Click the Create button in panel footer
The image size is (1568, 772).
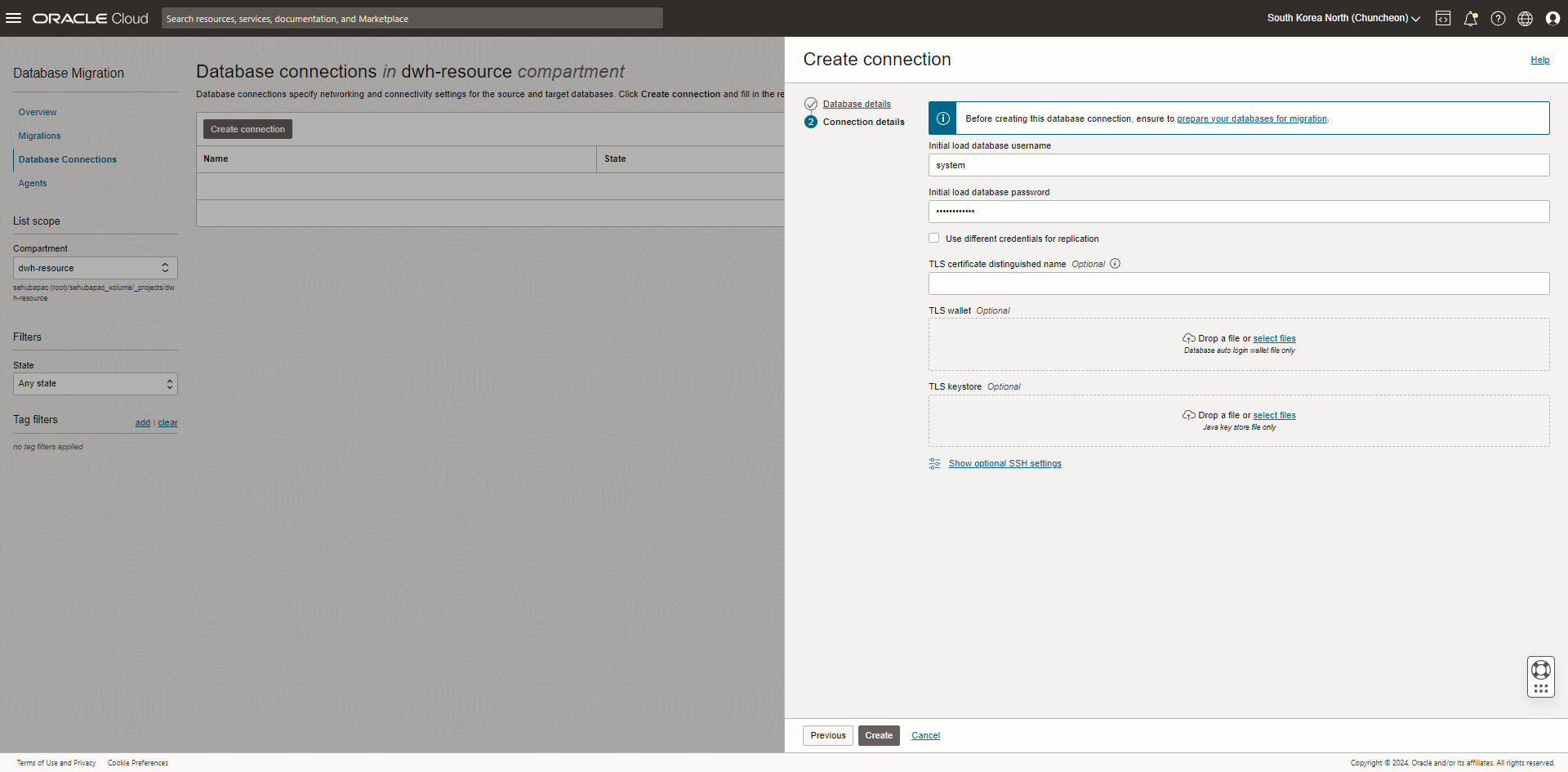tap(879, 735)
